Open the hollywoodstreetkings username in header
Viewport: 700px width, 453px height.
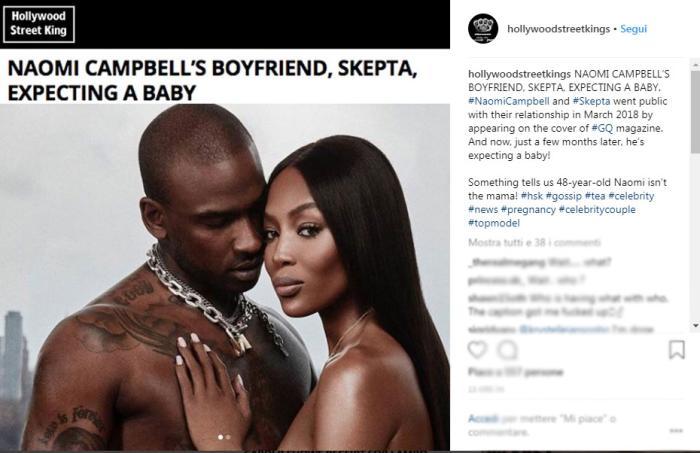click(558, 29)
